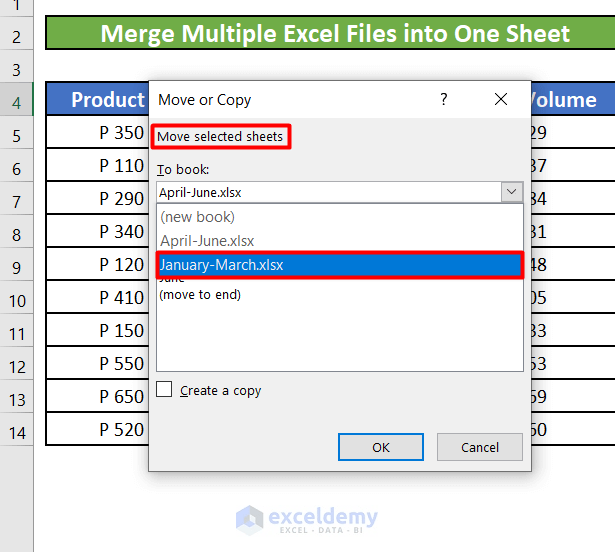Expand the To book dropdown arrow

pos(511,192)
